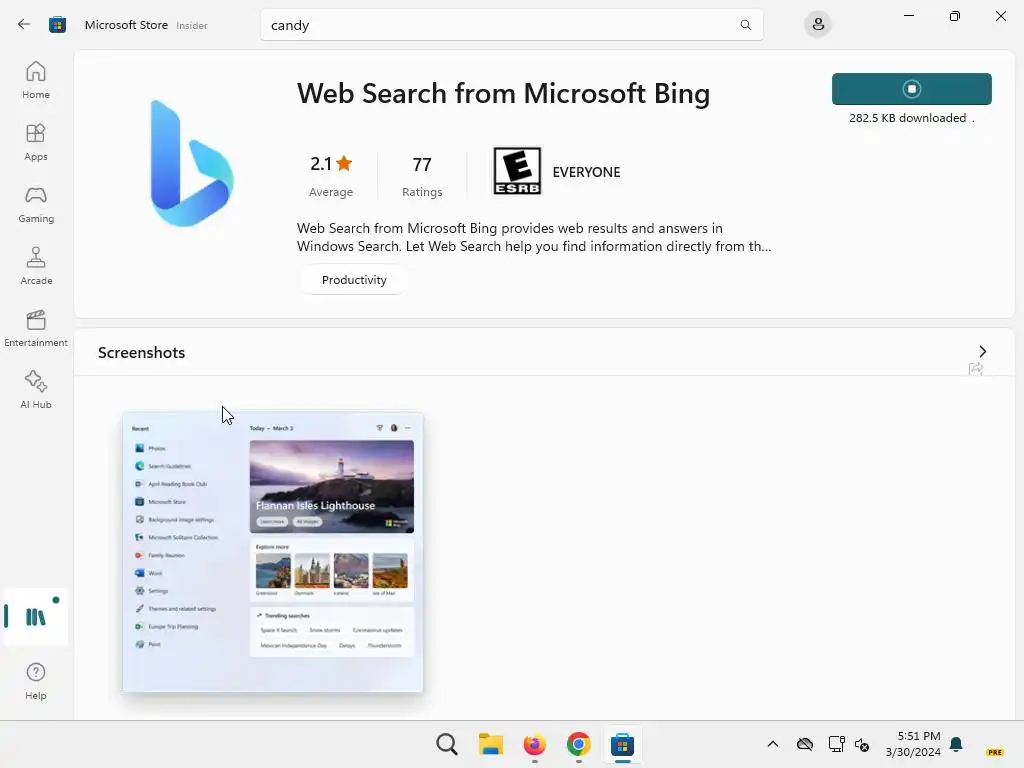Click the 77 Ratings count

pyautogui.click(x=422, y=176)
